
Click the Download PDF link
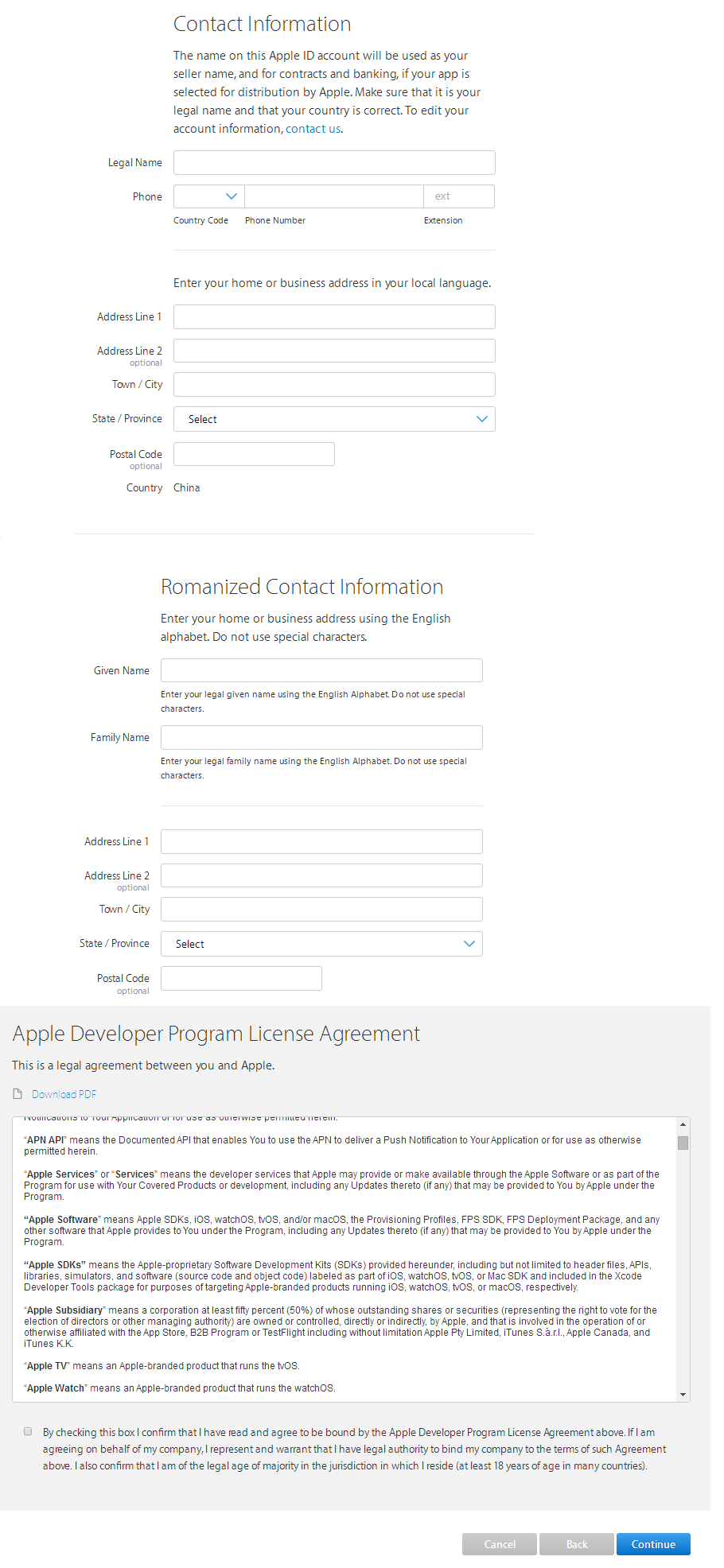coord(64,1094)
